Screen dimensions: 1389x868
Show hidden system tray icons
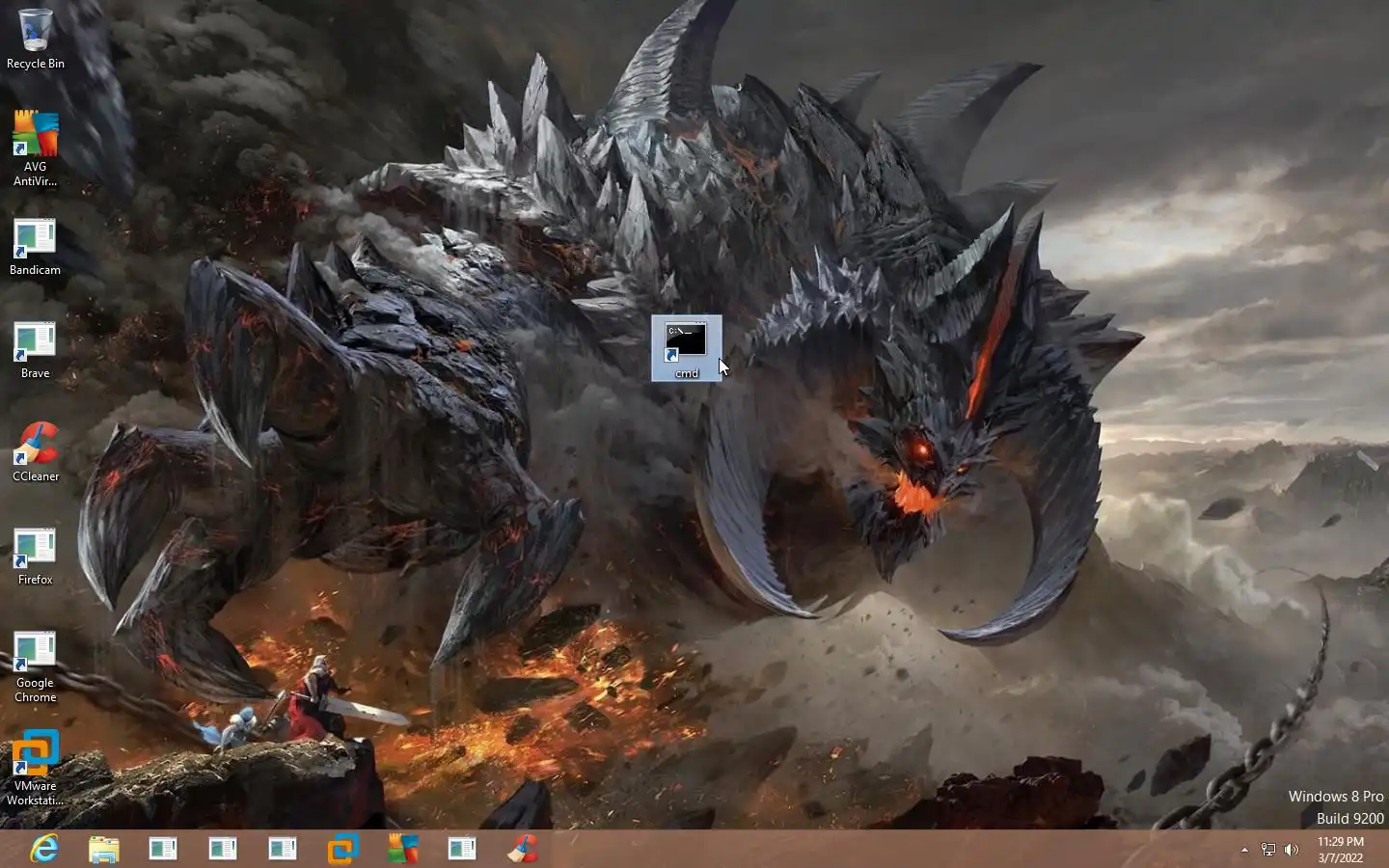(x=1244, y=850)
